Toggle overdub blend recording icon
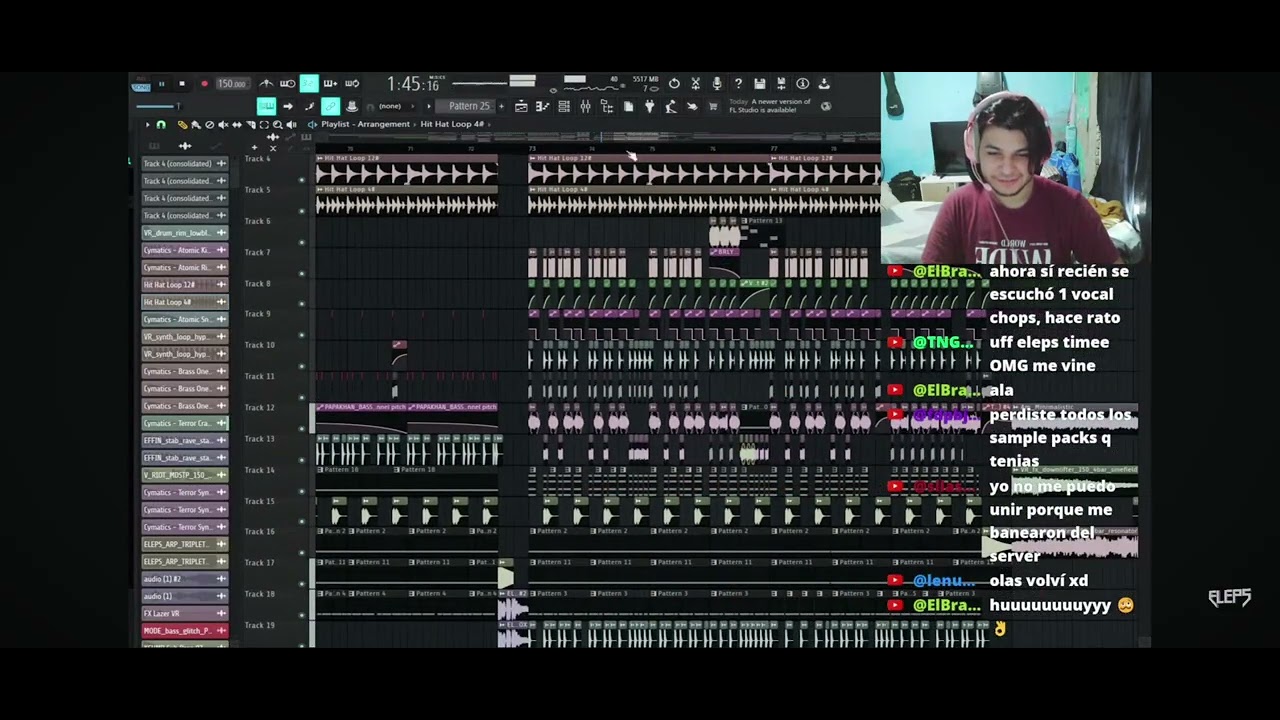The width and height of the screenshot is (1280, 720). pos(330,84)
